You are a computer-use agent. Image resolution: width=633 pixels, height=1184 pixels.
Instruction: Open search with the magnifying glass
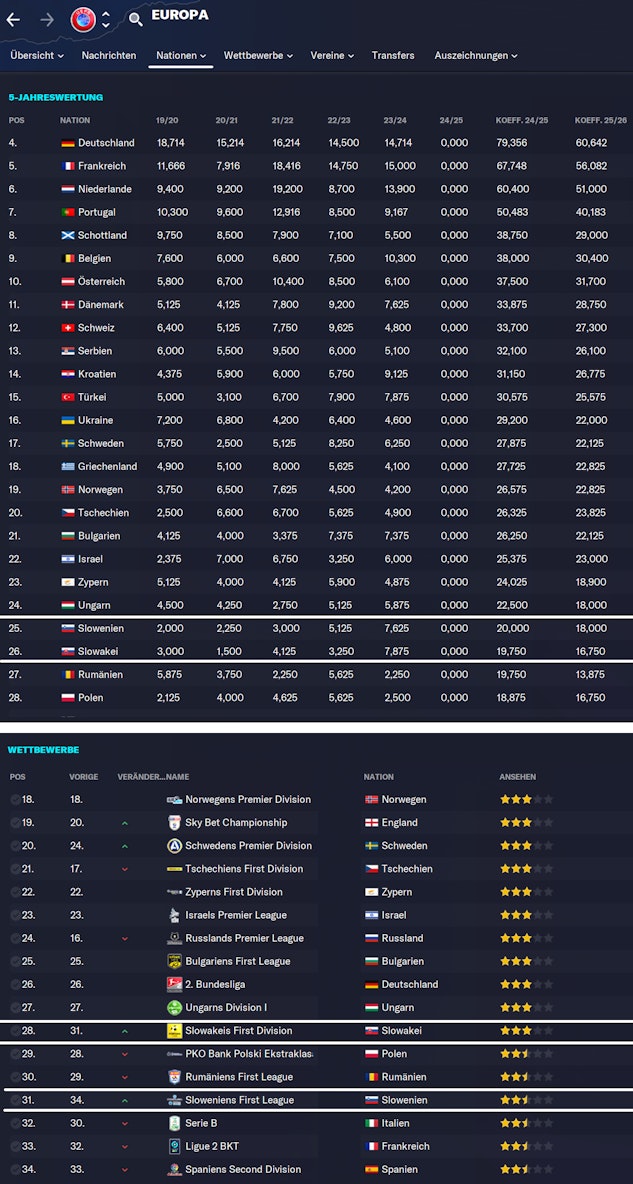[135, 19]
